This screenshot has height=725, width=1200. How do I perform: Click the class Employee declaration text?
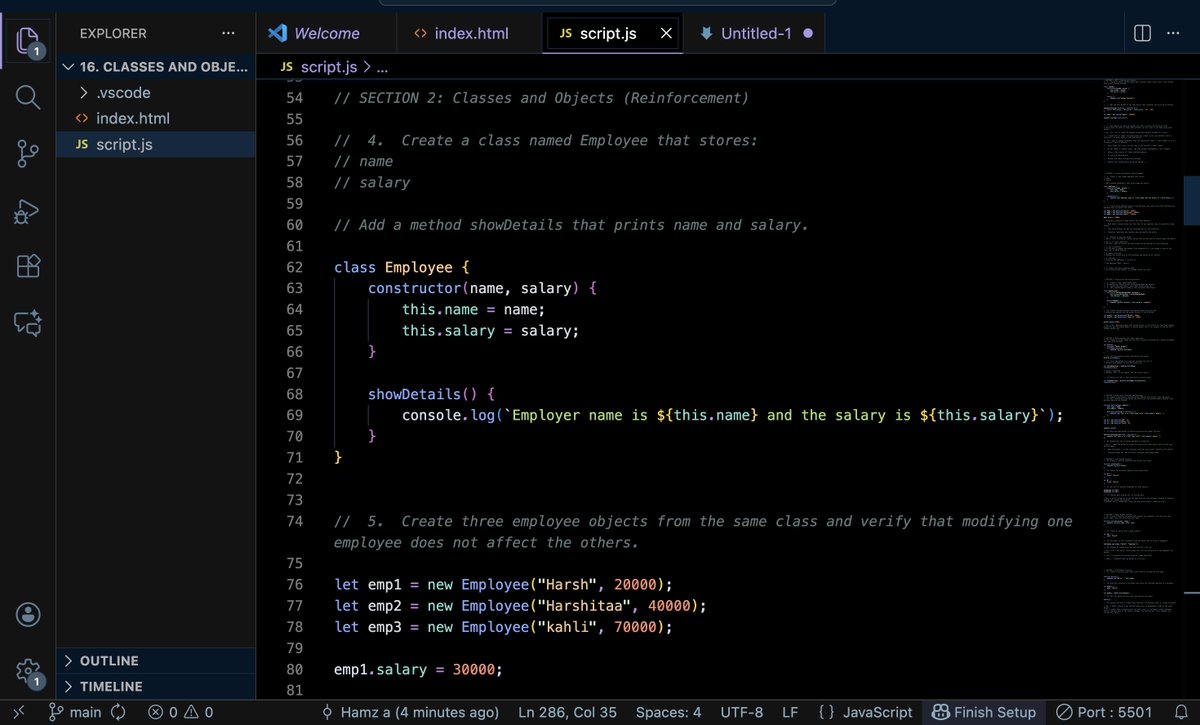pos(401,268)
